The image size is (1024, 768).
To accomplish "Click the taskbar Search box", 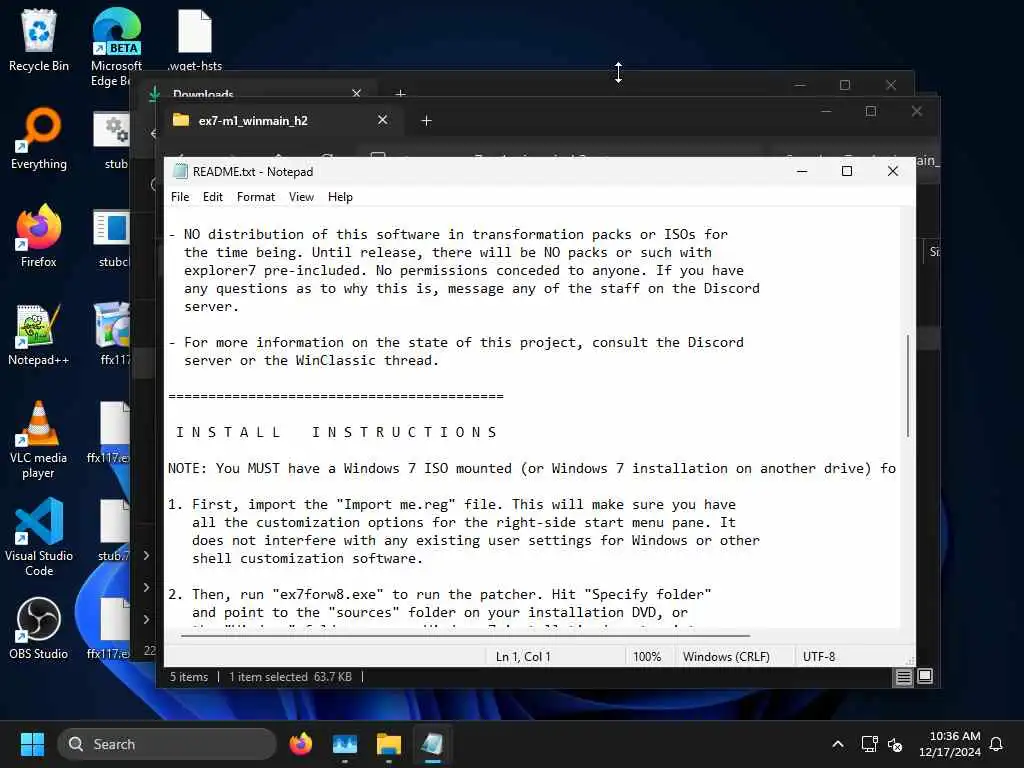I will [x=167, y=744].
